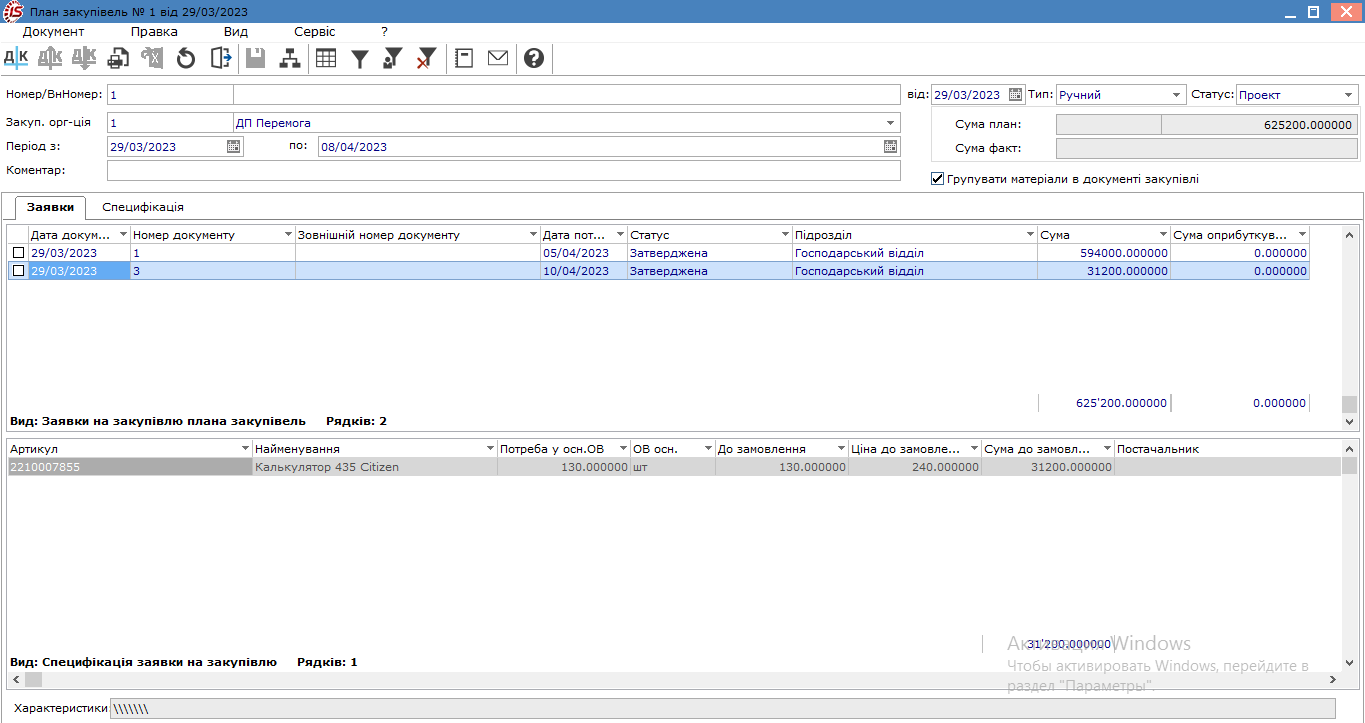Select date cell 05/04/2023
The height and width of the screenshot is (723, 1365).
(x=583, y=253)
